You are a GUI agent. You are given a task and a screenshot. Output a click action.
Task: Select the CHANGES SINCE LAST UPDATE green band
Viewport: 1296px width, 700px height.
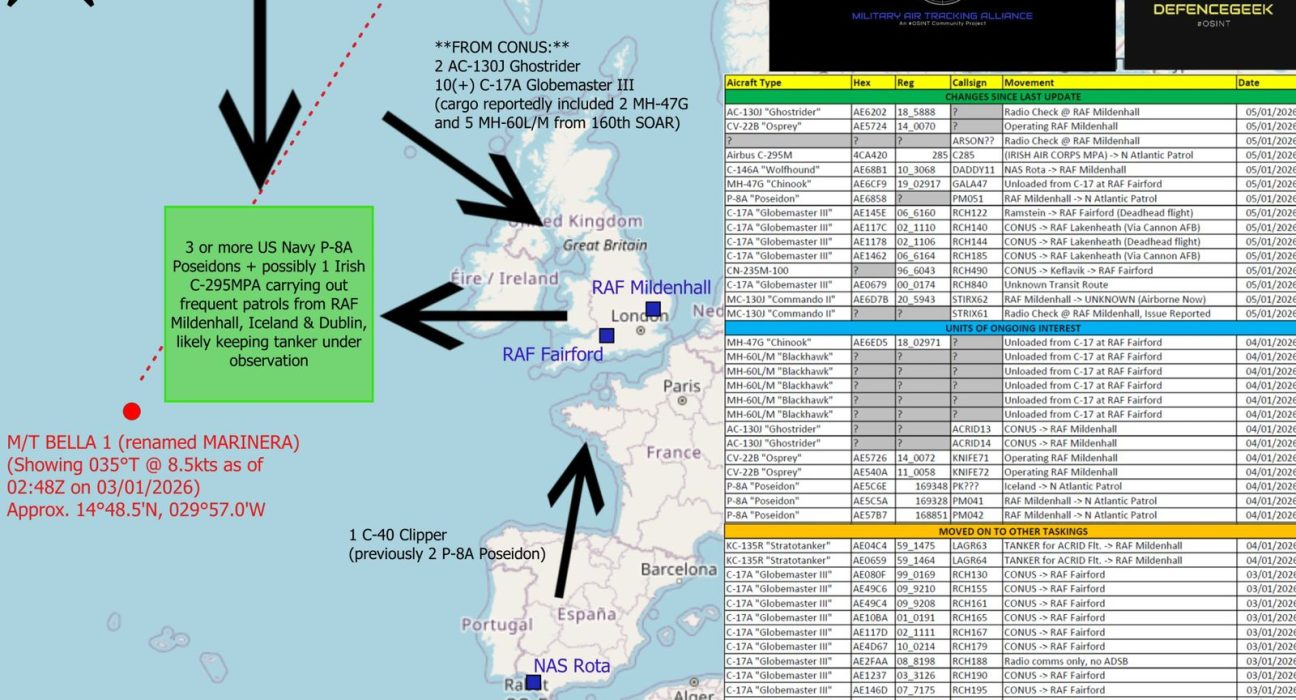[1010, 97]
